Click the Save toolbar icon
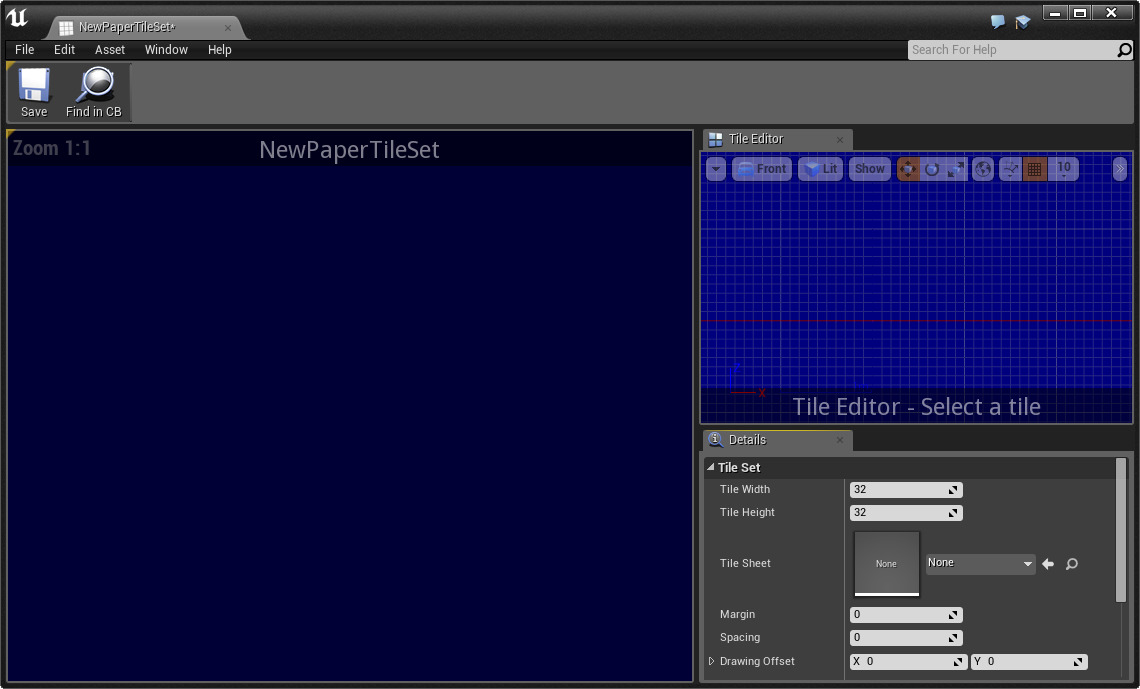 click(x=34, y=87)
